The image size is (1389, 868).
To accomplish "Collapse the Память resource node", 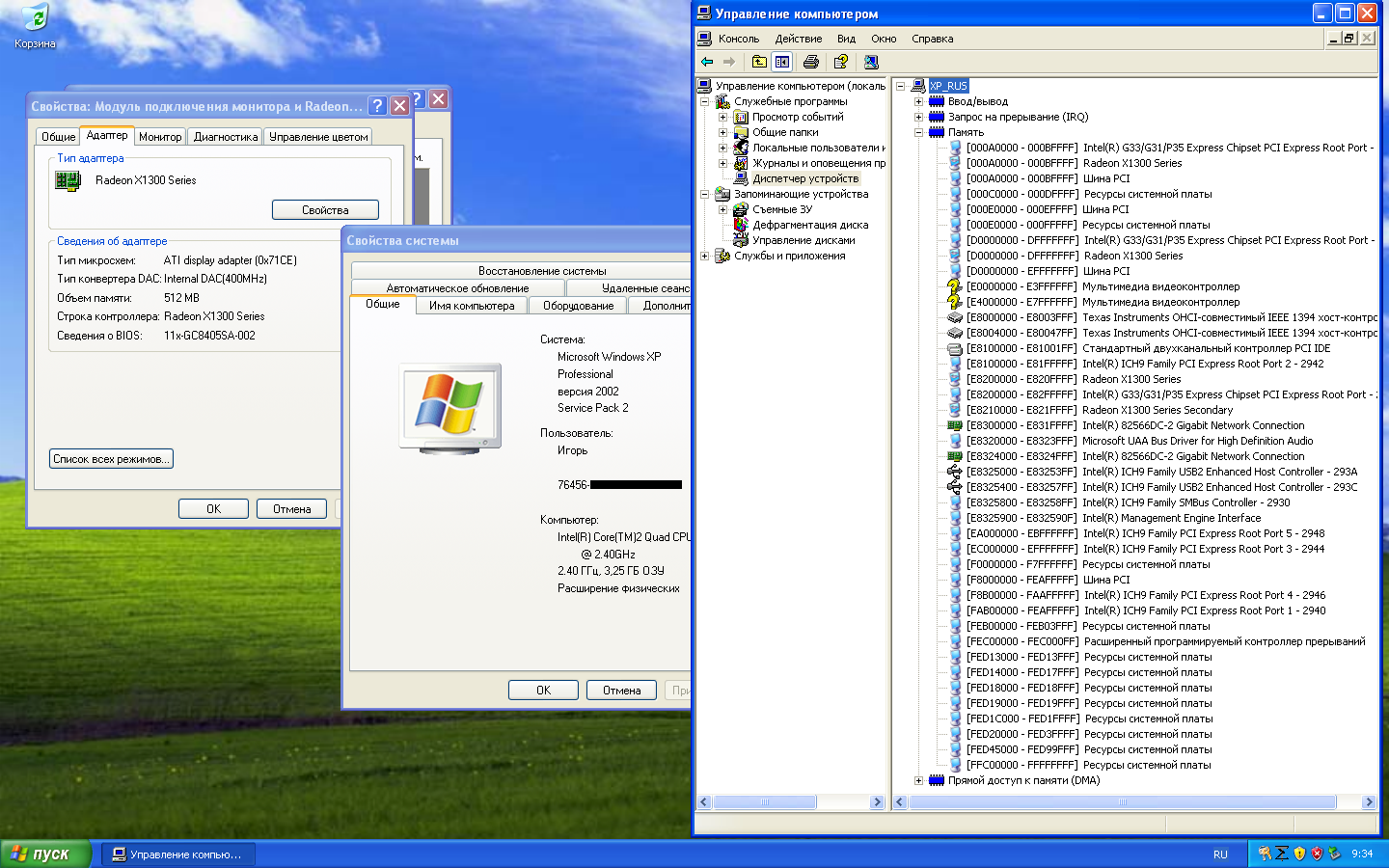I will point(918,132).
